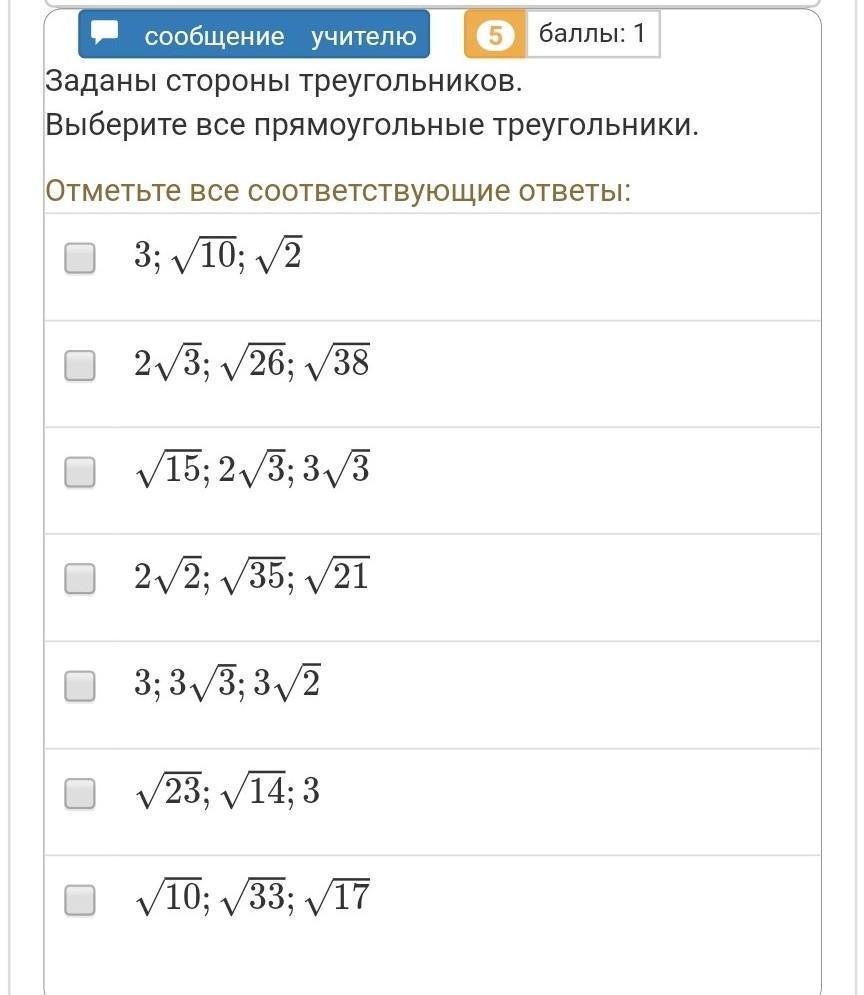The image size is (864, 995).
Task: Click the speech bubble icon
Action: pos(105,34)
